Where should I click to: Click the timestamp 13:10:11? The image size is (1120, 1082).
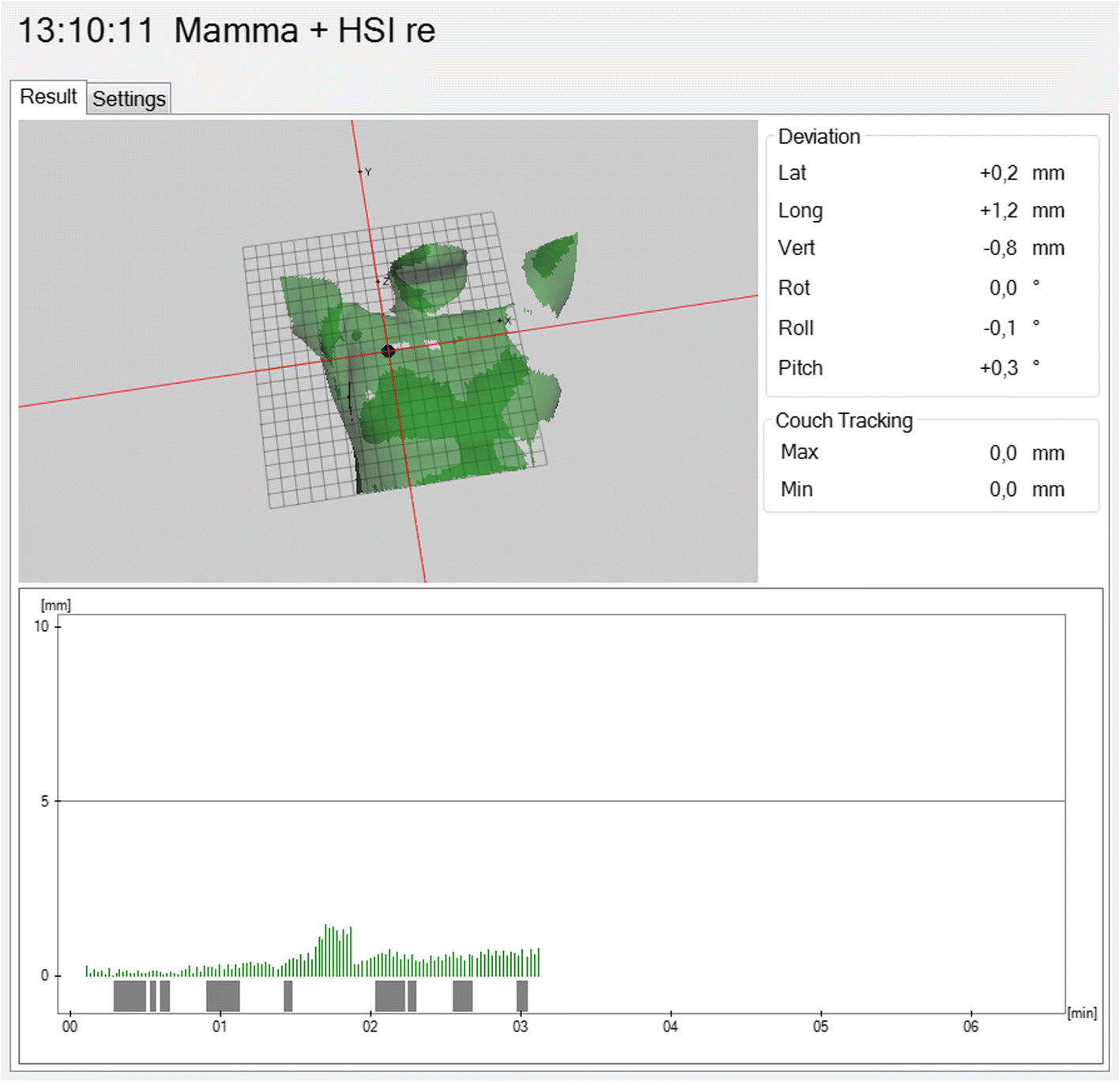85,31
